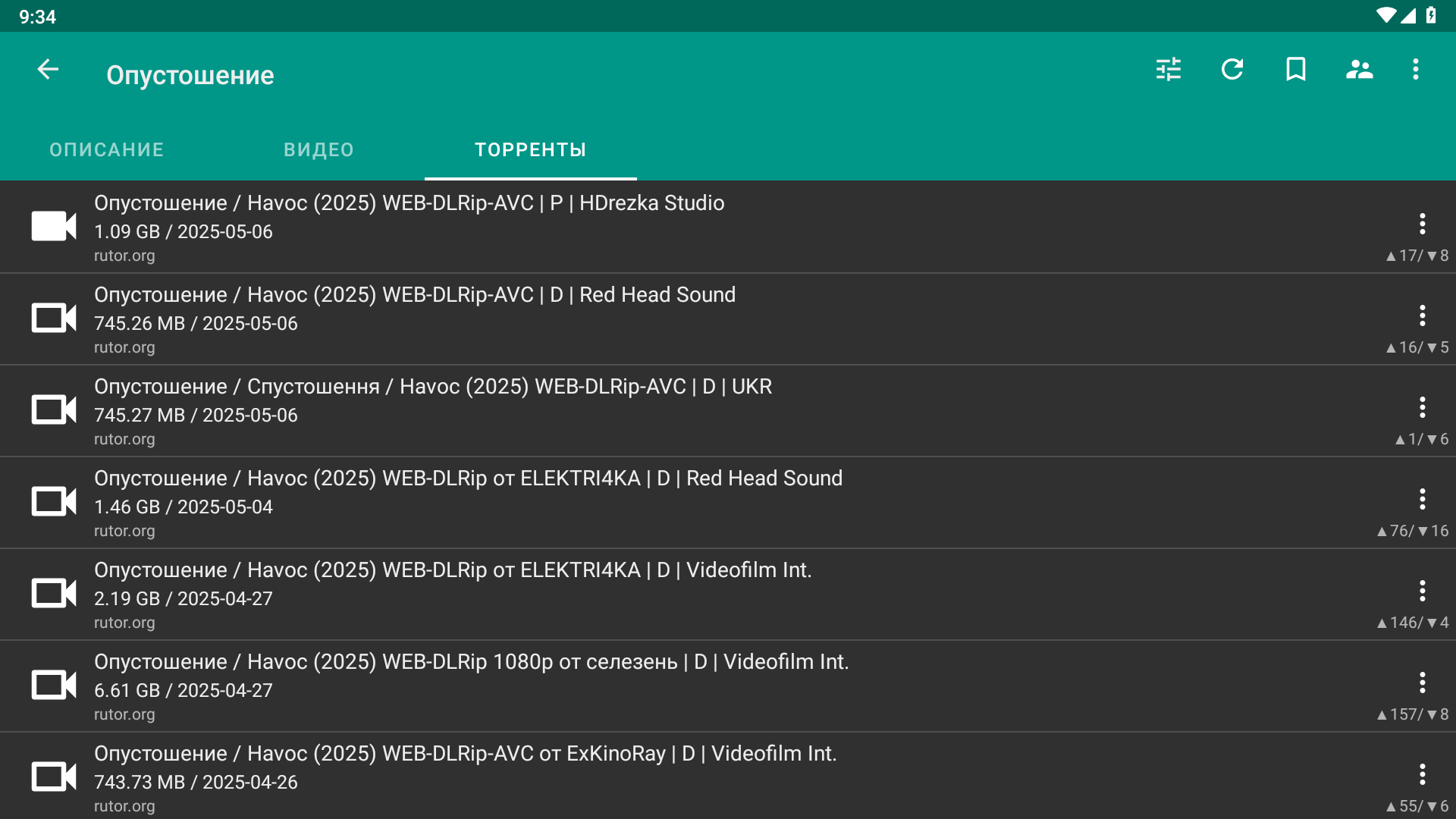This screenshot has height=819, width=1456.
Task: Switch to the ОПИСАНИЕ tab
Action: click(107, 149)
